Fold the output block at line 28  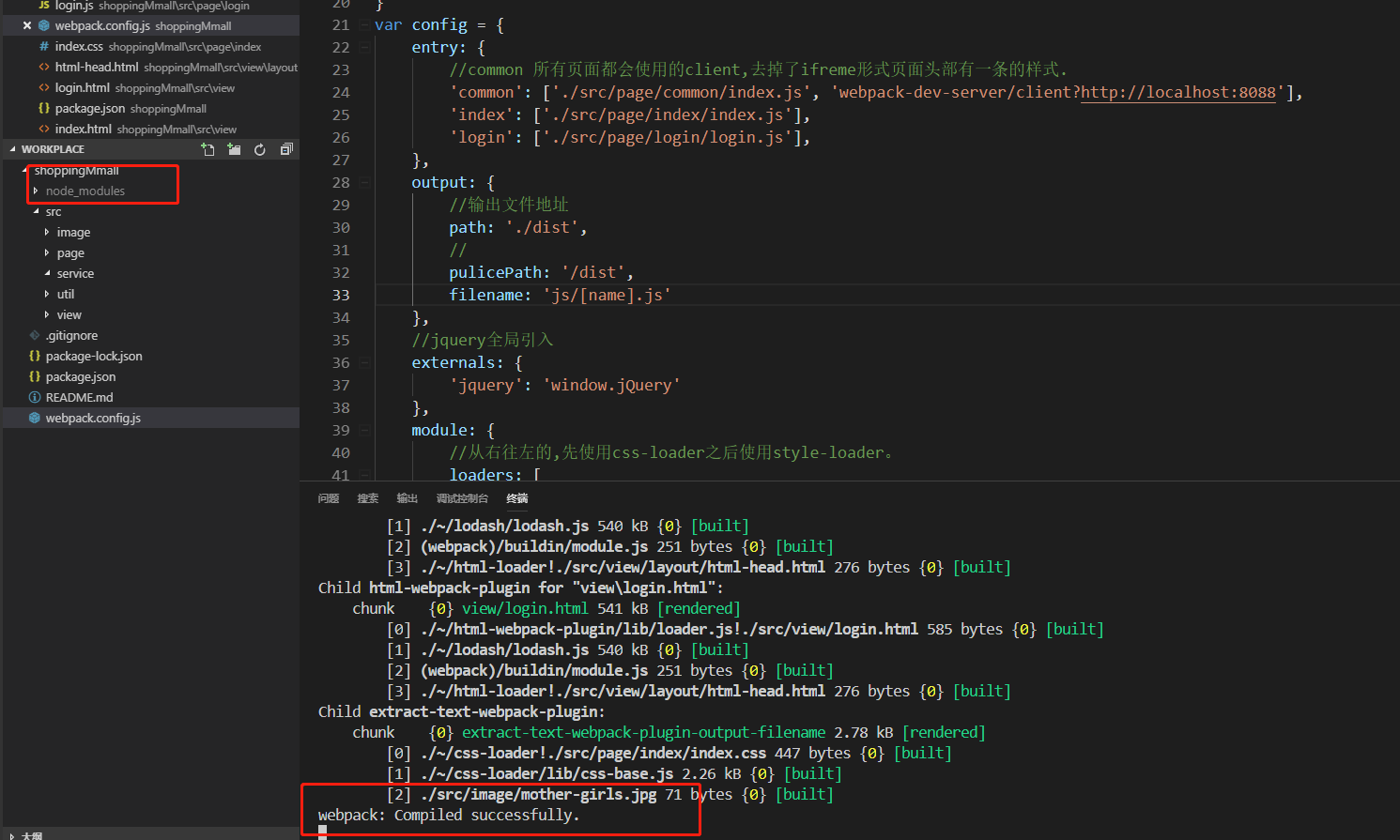364,183
